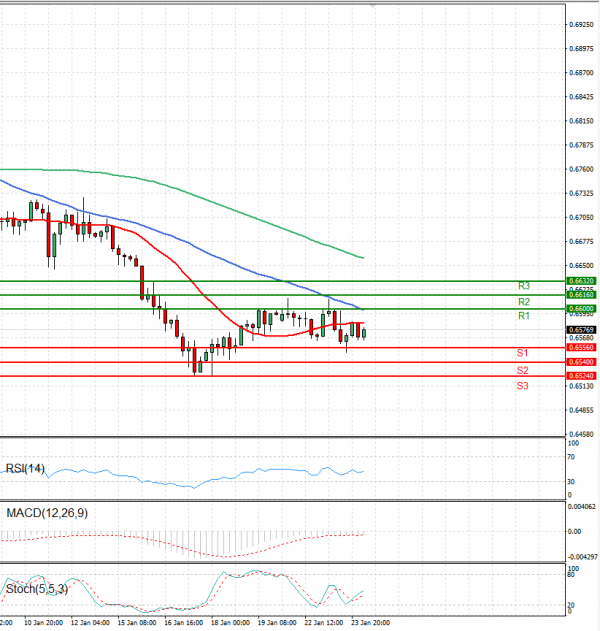Click the 16 Jan 16:00 time label

point(184,623)
